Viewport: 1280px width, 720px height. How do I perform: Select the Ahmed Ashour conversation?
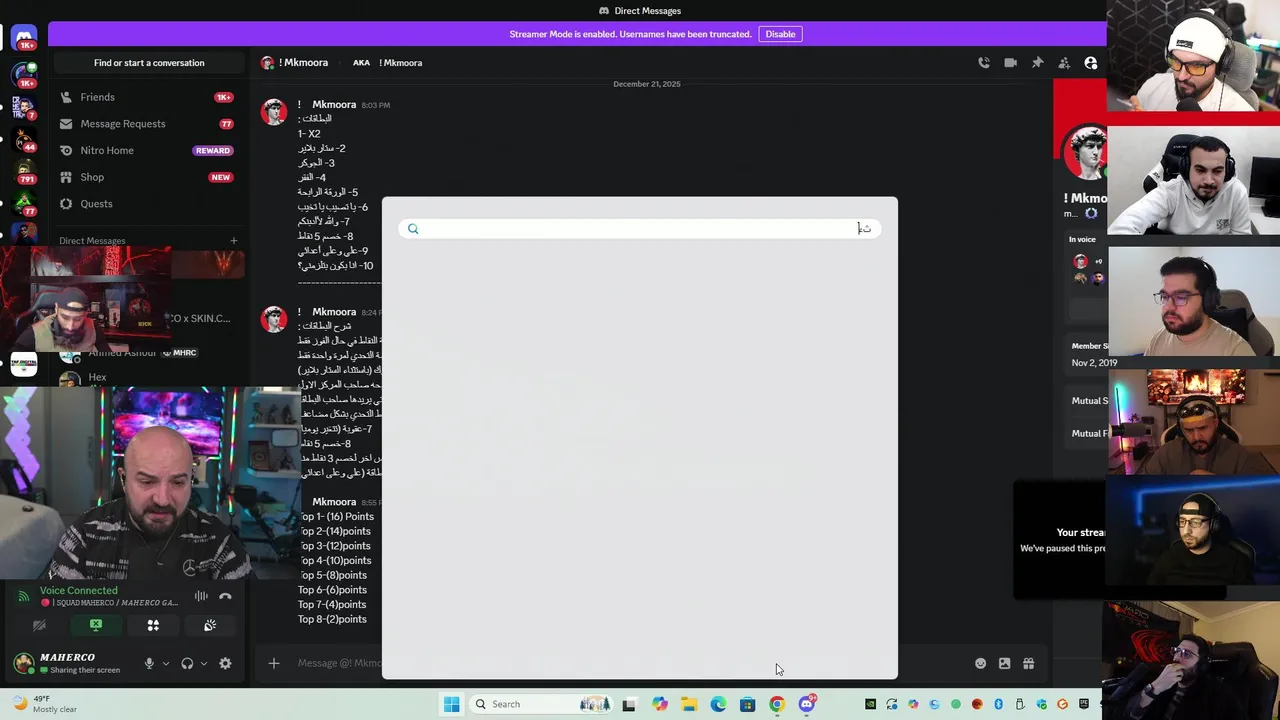point(122,353)
